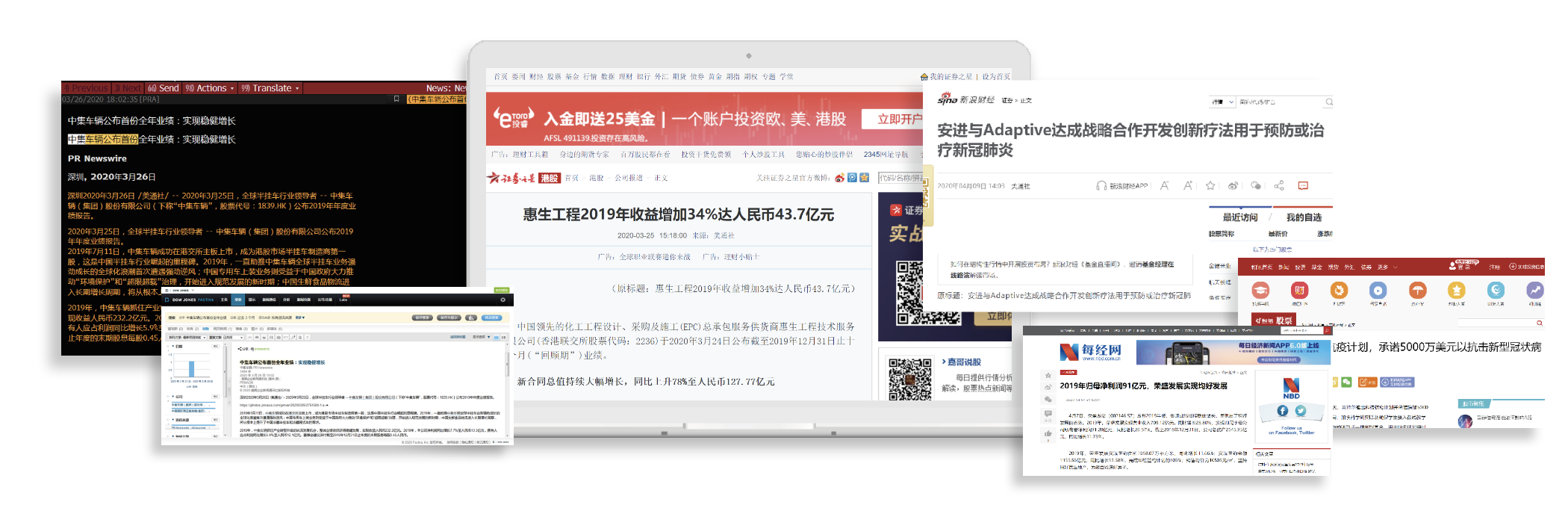The height and width of the screenshot is (508, 1568).
Task: Click the Sina 新浪财经 logo
Action: pos(966,99)
